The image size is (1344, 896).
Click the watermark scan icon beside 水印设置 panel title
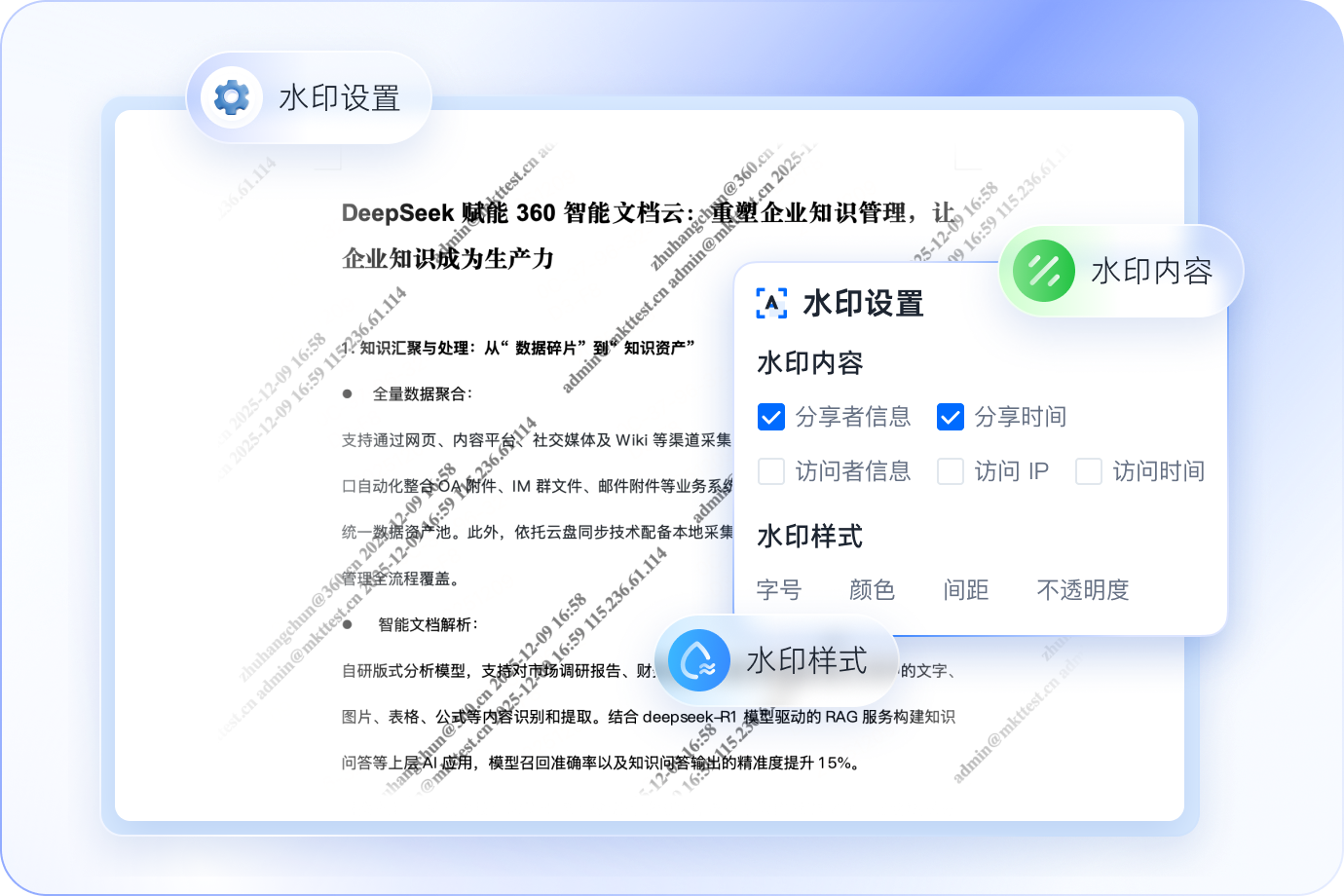(769, 304)
